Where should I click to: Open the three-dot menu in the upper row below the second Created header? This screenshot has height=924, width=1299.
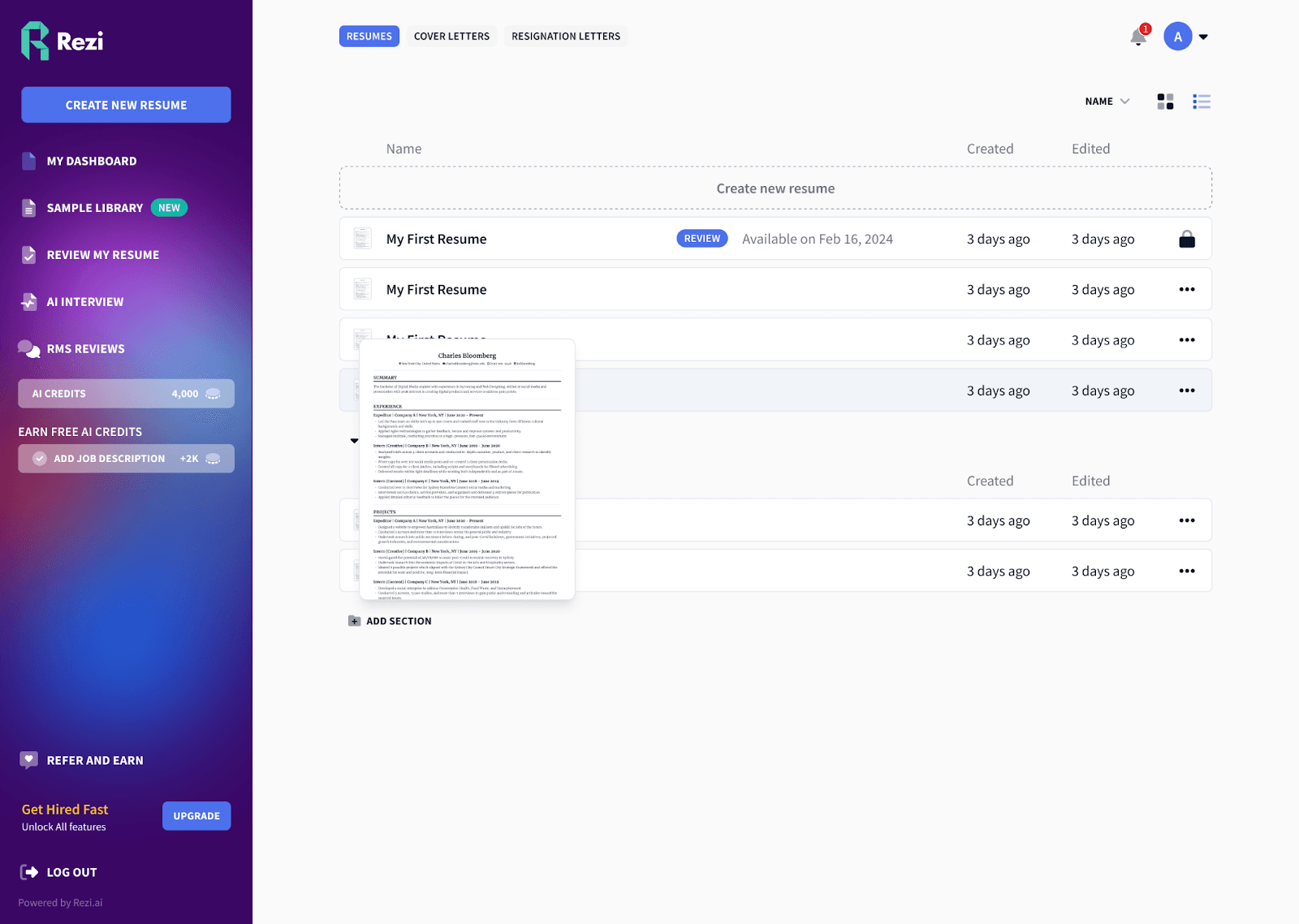(x=1187, y=520)
